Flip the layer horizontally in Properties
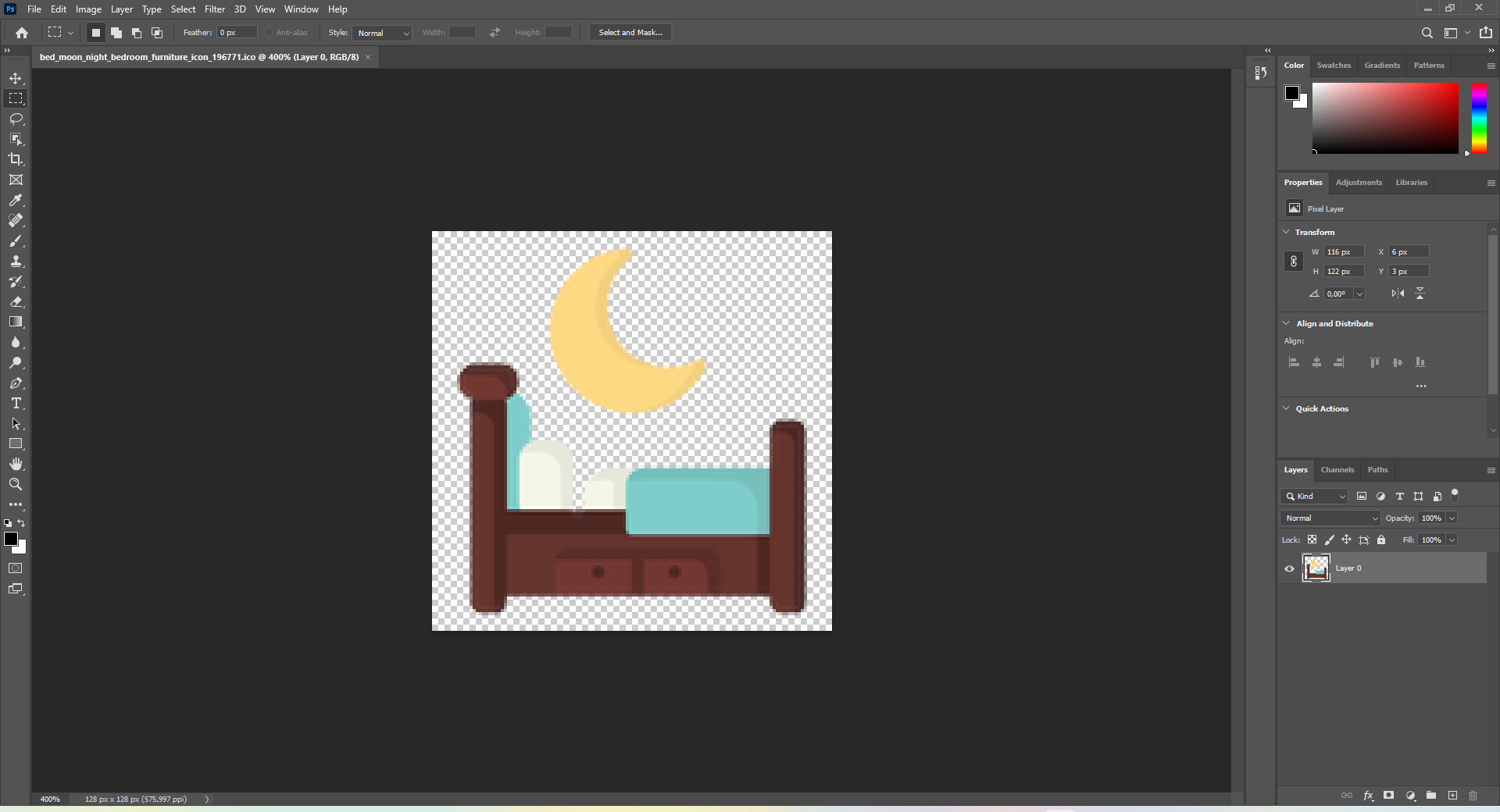 (1398, 294)
